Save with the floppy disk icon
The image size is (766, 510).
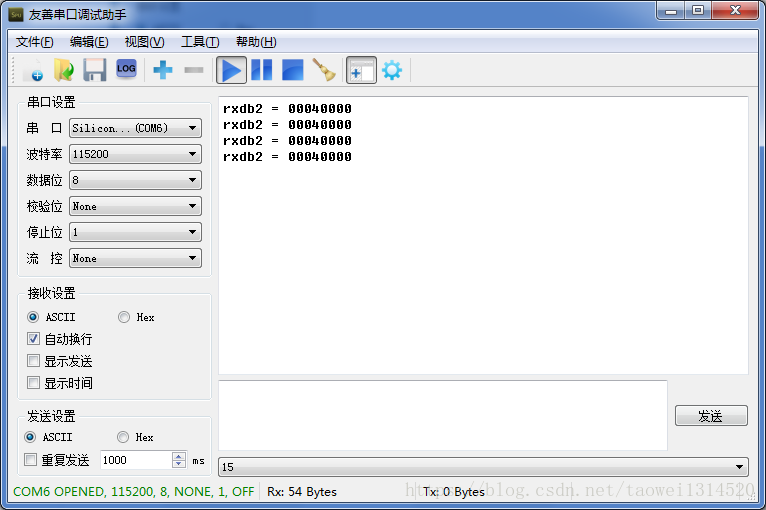94,70
